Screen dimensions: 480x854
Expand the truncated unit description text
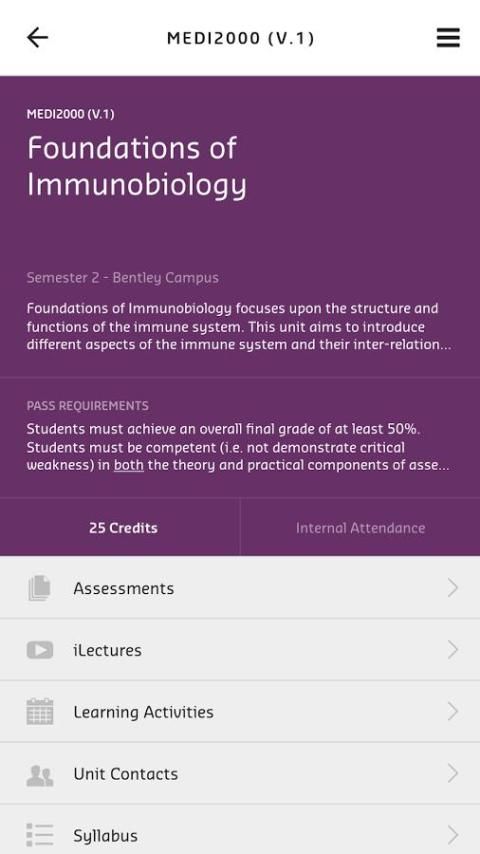[239, 326]
